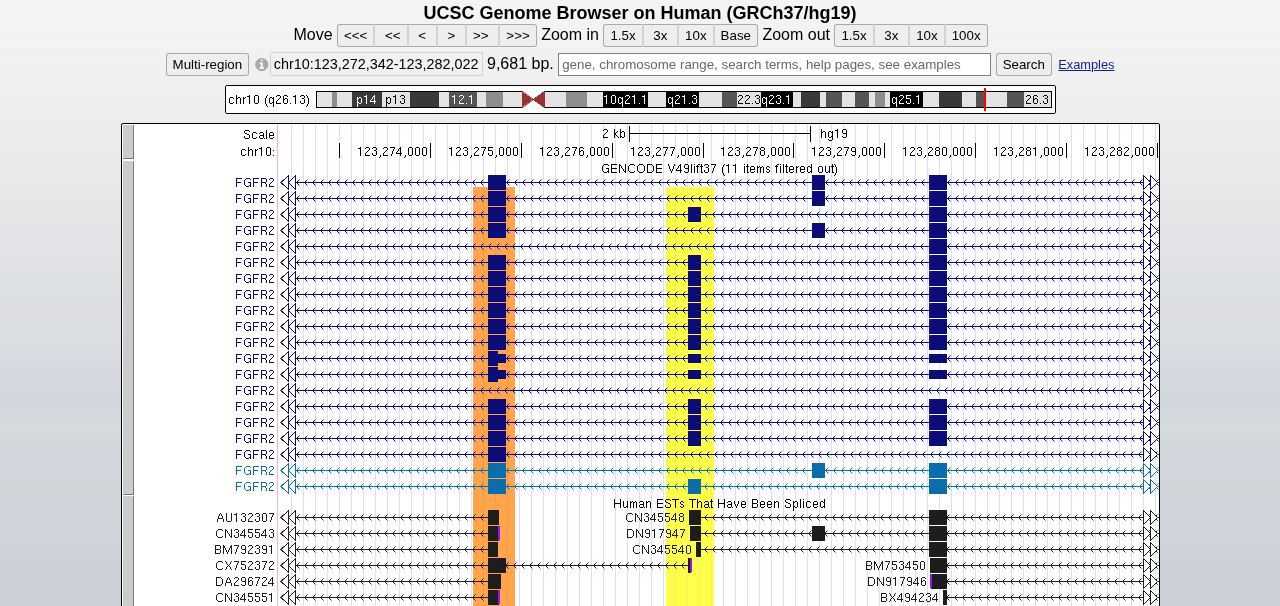Move view left with << button
Viewport: 1280px width, 606px height.
[x=392, y=36]
